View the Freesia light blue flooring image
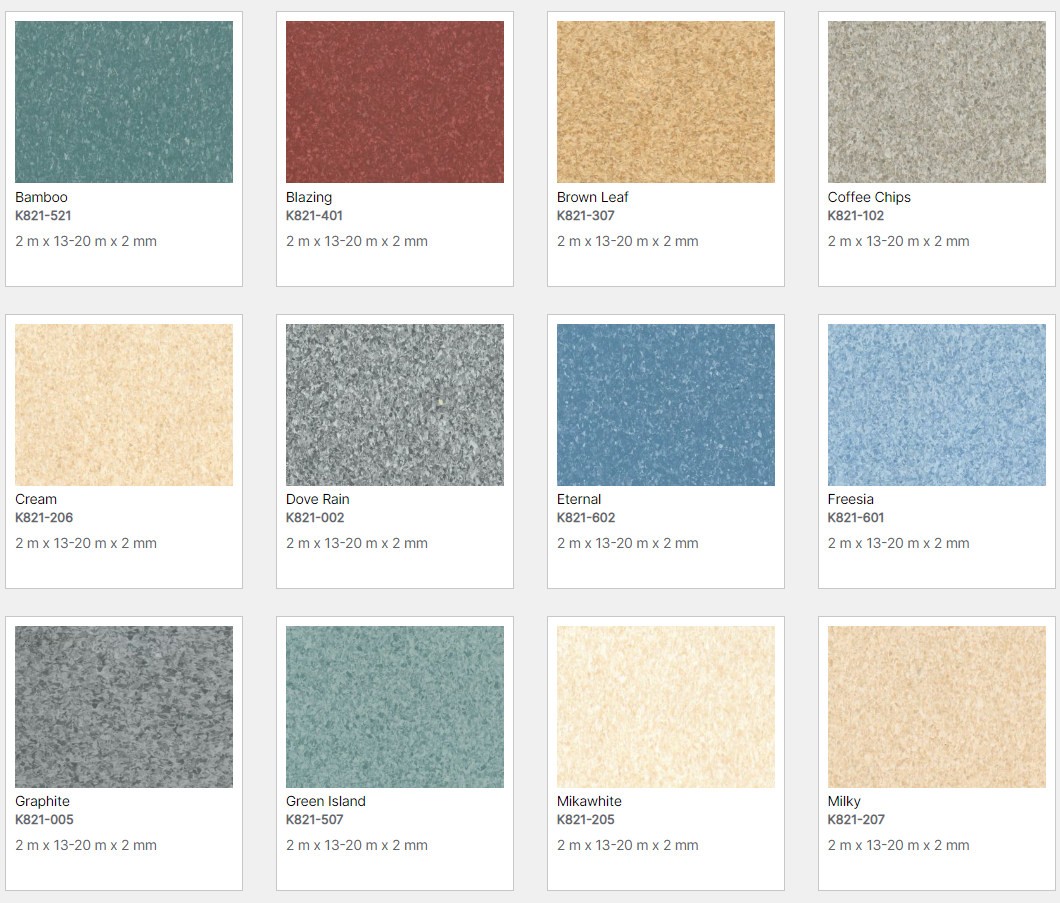Screen dimensions: 1060x903 click(x=937, y=405)
